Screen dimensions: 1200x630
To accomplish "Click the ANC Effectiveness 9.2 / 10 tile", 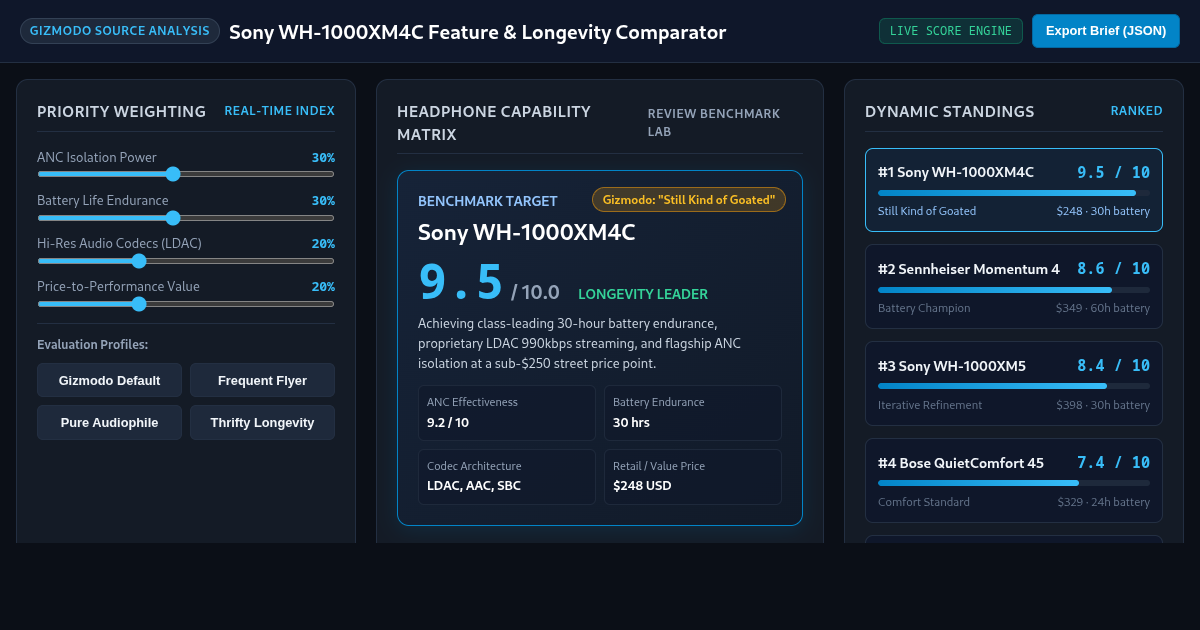I will [x=507, y=413].
